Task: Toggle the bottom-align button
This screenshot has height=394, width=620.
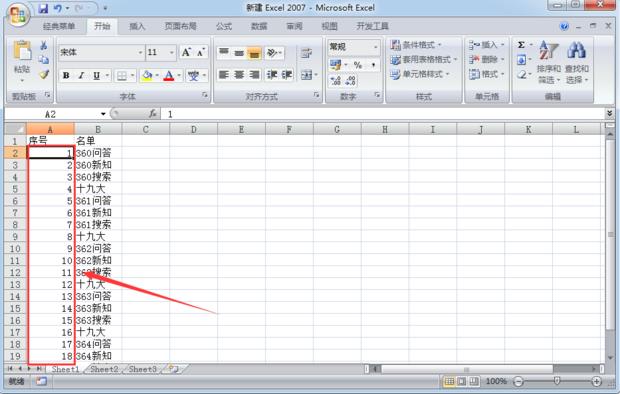Action: coord(254,53)
